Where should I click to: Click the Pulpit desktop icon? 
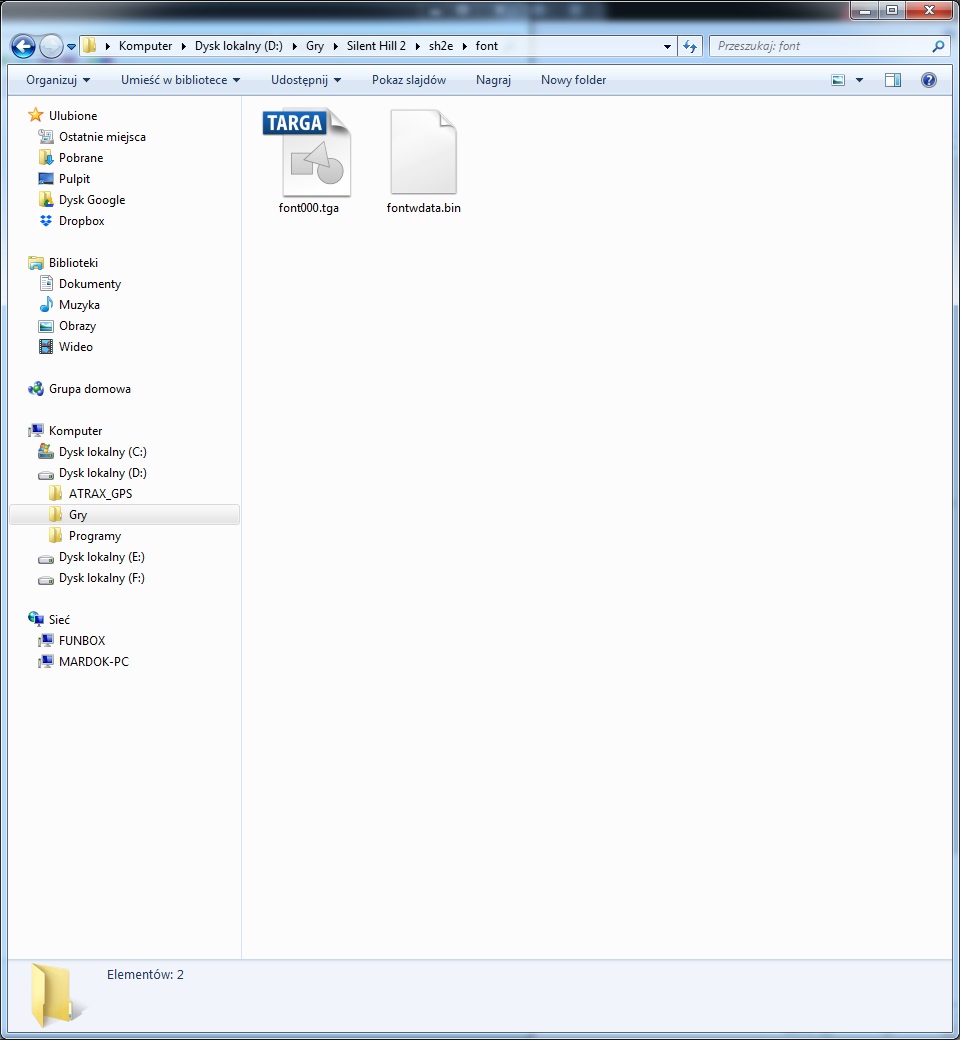45,178
